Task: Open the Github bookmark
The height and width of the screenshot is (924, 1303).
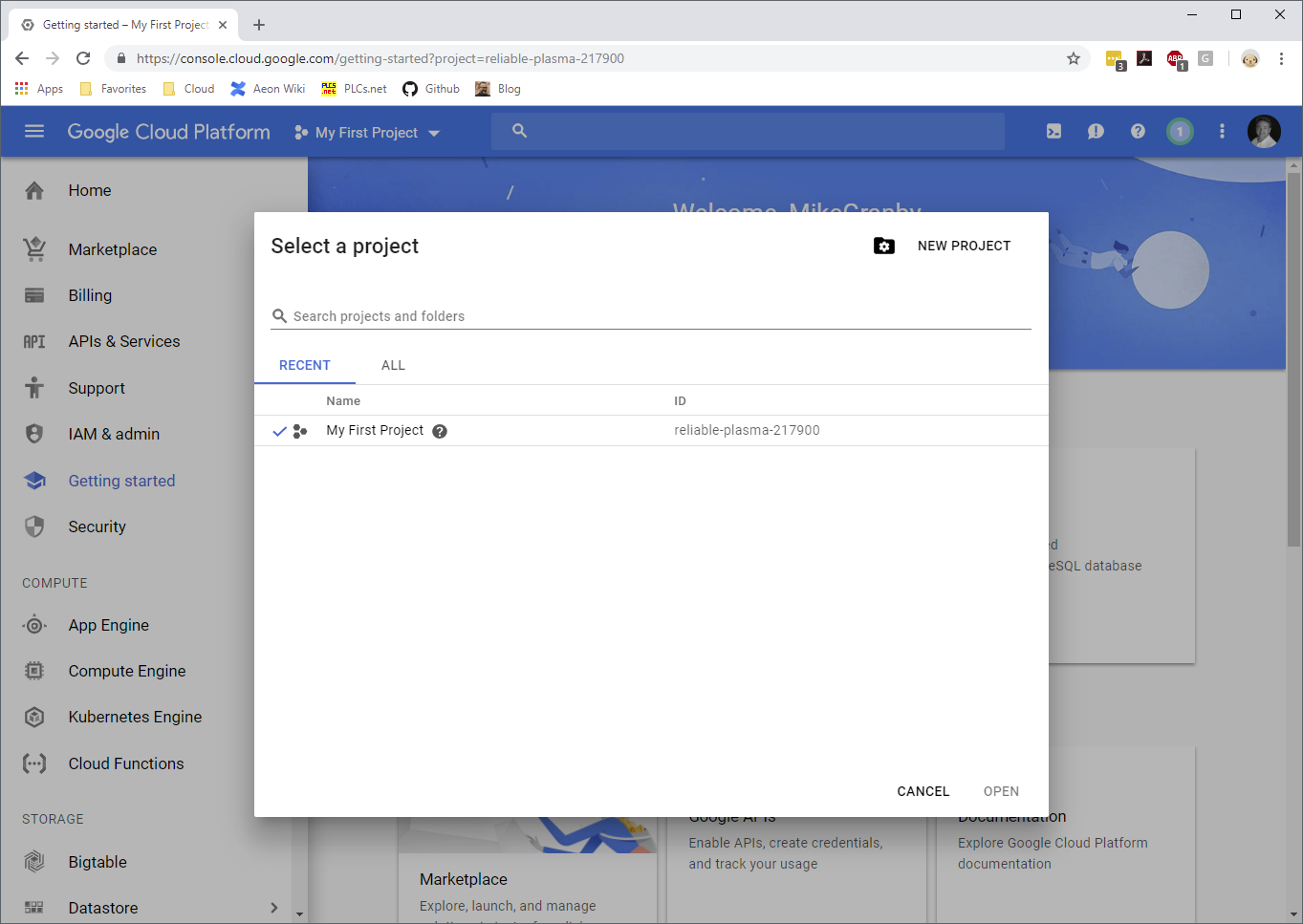Action: [431, 89]
